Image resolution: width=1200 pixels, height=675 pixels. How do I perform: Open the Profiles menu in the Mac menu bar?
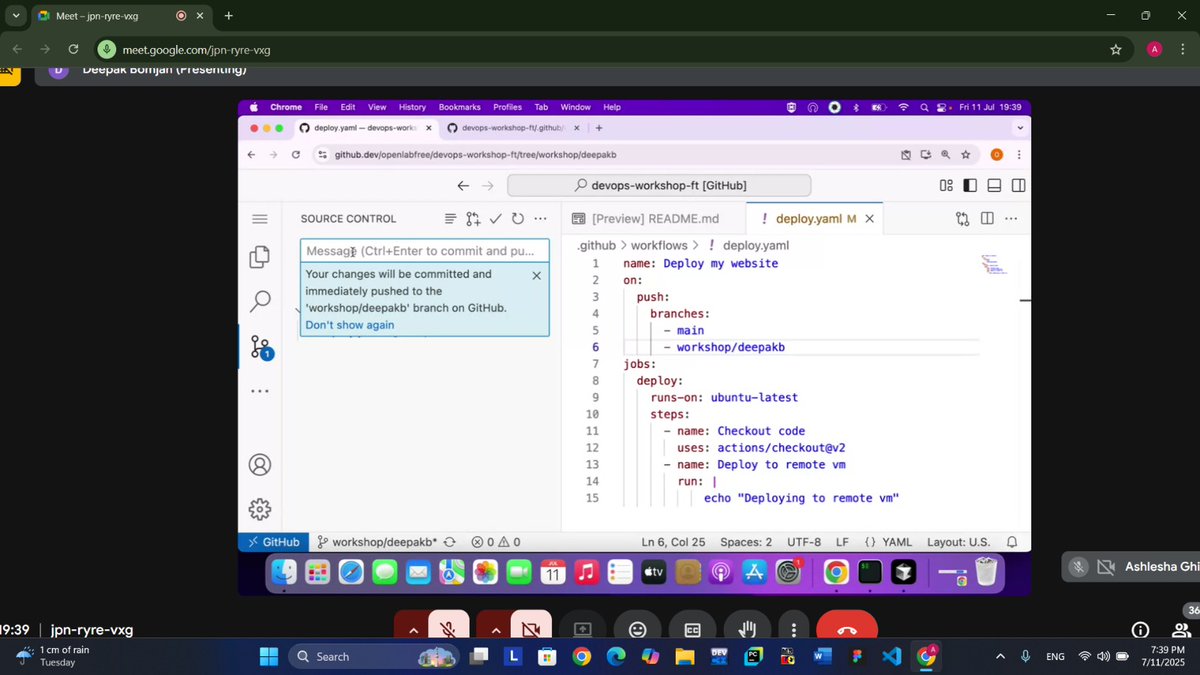tap(507, 107)
